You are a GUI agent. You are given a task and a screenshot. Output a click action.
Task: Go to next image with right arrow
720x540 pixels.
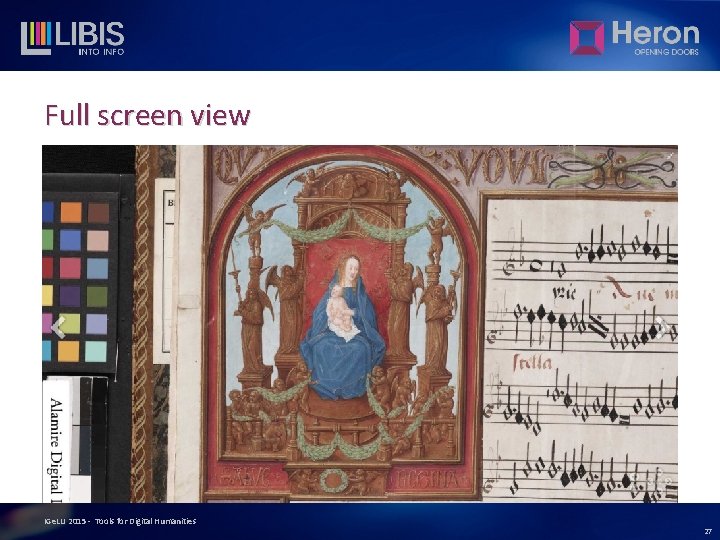(660, 327)
